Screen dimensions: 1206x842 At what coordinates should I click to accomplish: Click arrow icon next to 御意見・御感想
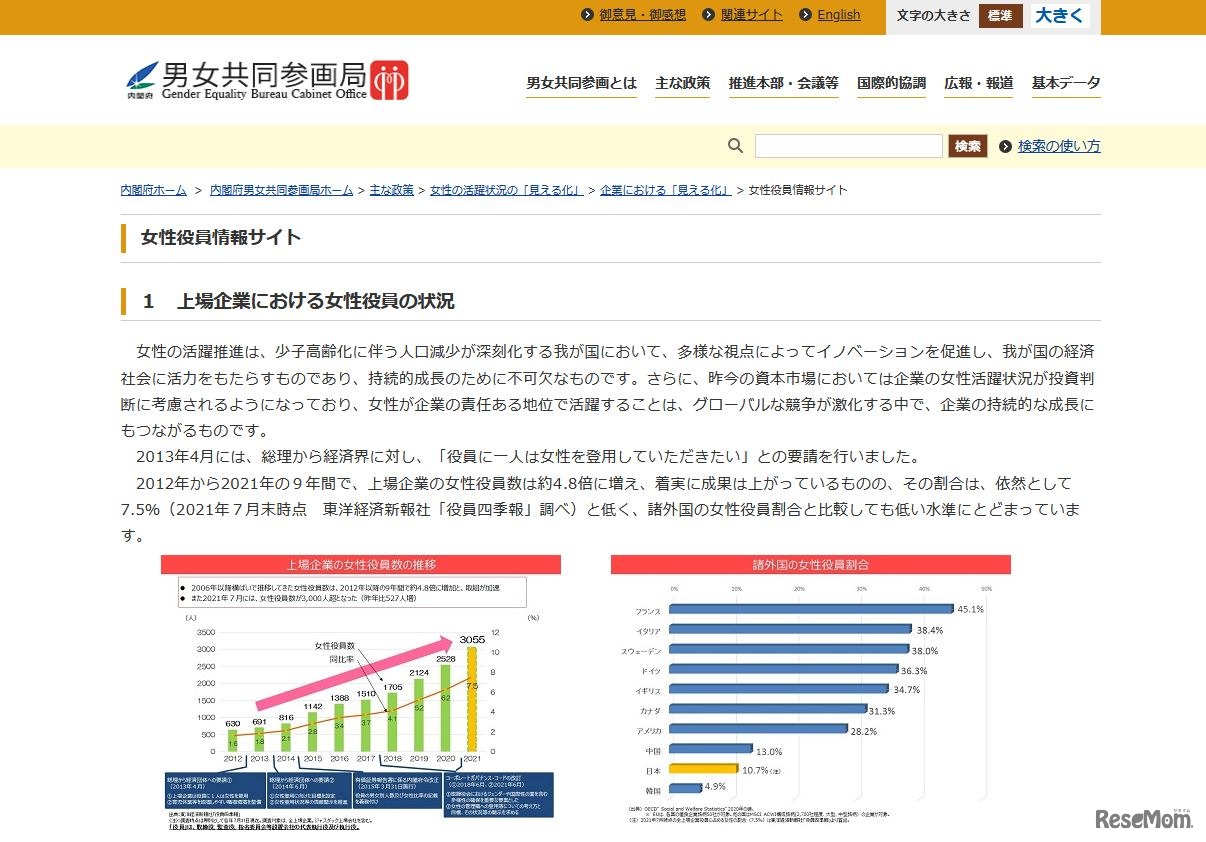pos(588,15)
